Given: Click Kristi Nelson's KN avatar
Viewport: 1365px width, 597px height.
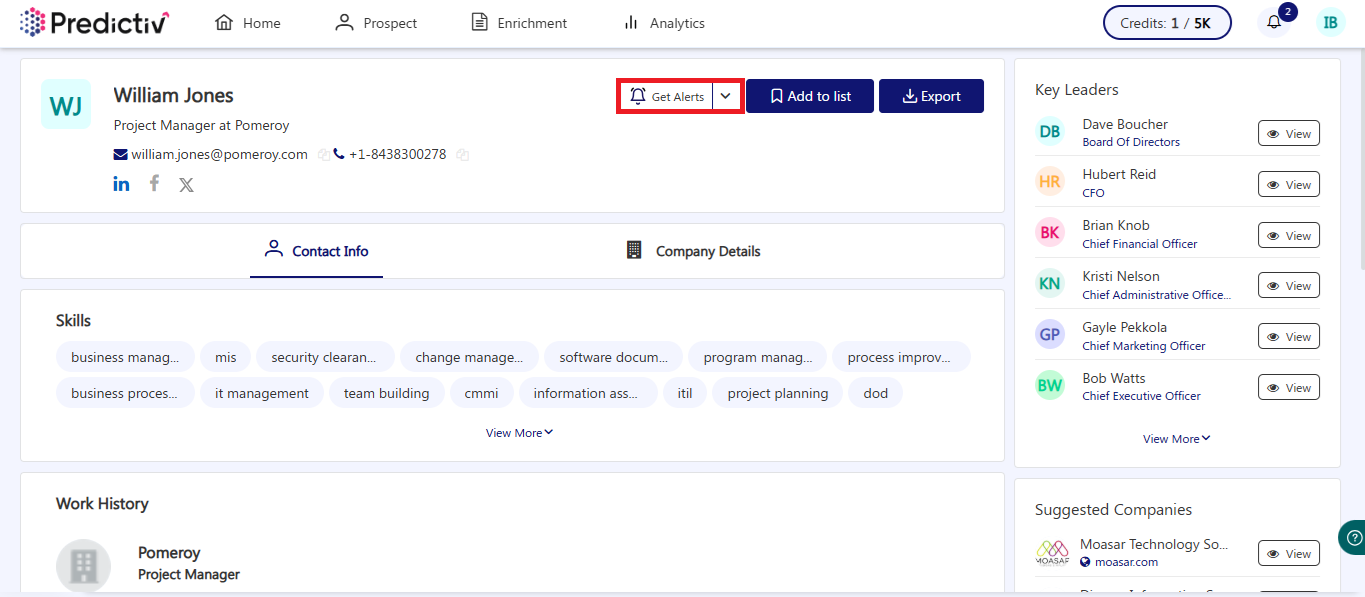Looking at the screenshot, I should point(1050,284).
